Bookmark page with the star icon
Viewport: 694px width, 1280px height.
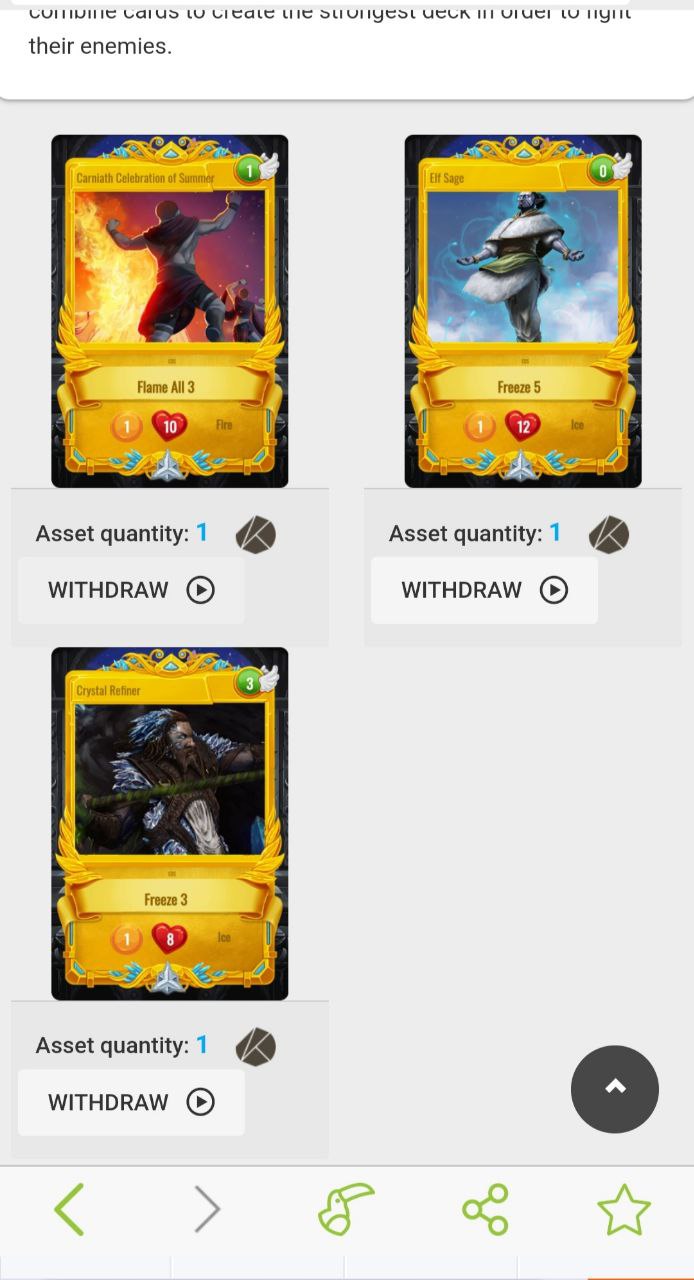pos(624,1209)
